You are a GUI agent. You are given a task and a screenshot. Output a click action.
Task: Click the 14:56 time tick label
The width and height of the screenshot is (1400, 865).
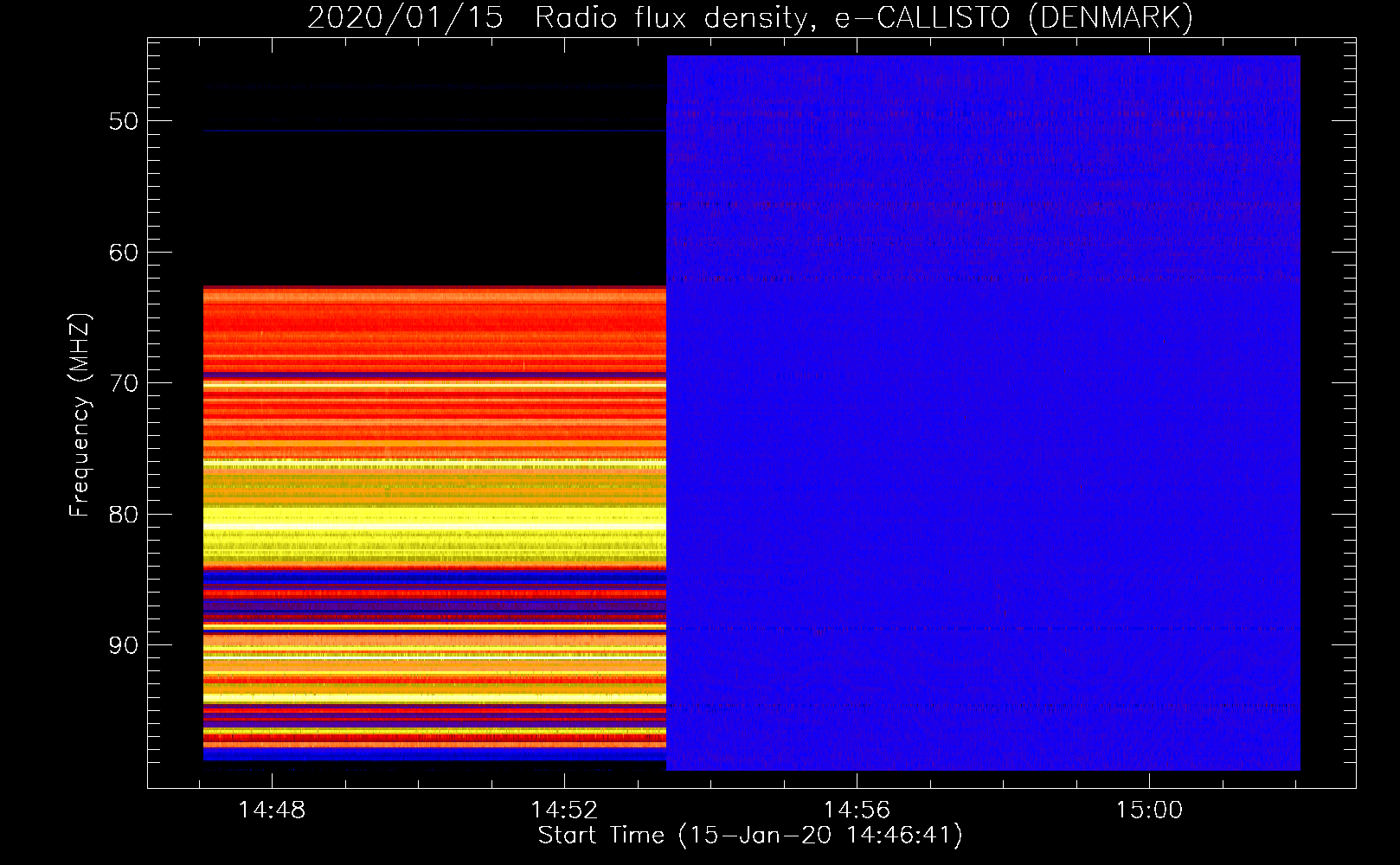[x=857, y=811]
